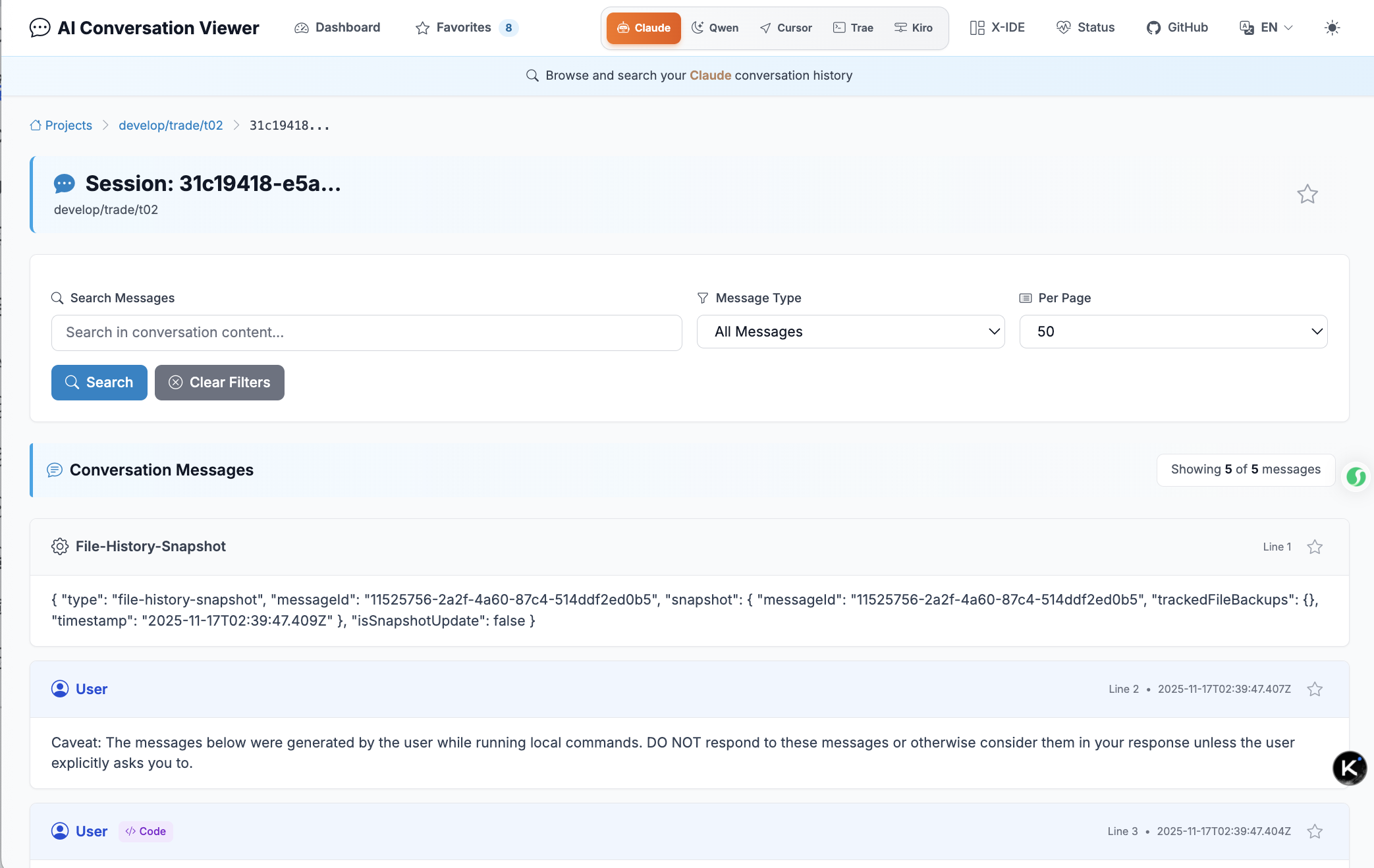Open the Dashboard page

tap(337, 28)
